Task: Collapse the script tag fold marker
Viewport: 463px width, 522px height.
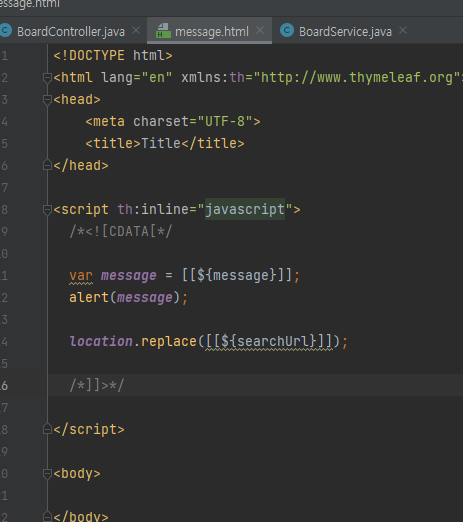Action: [x=47, y=210]
